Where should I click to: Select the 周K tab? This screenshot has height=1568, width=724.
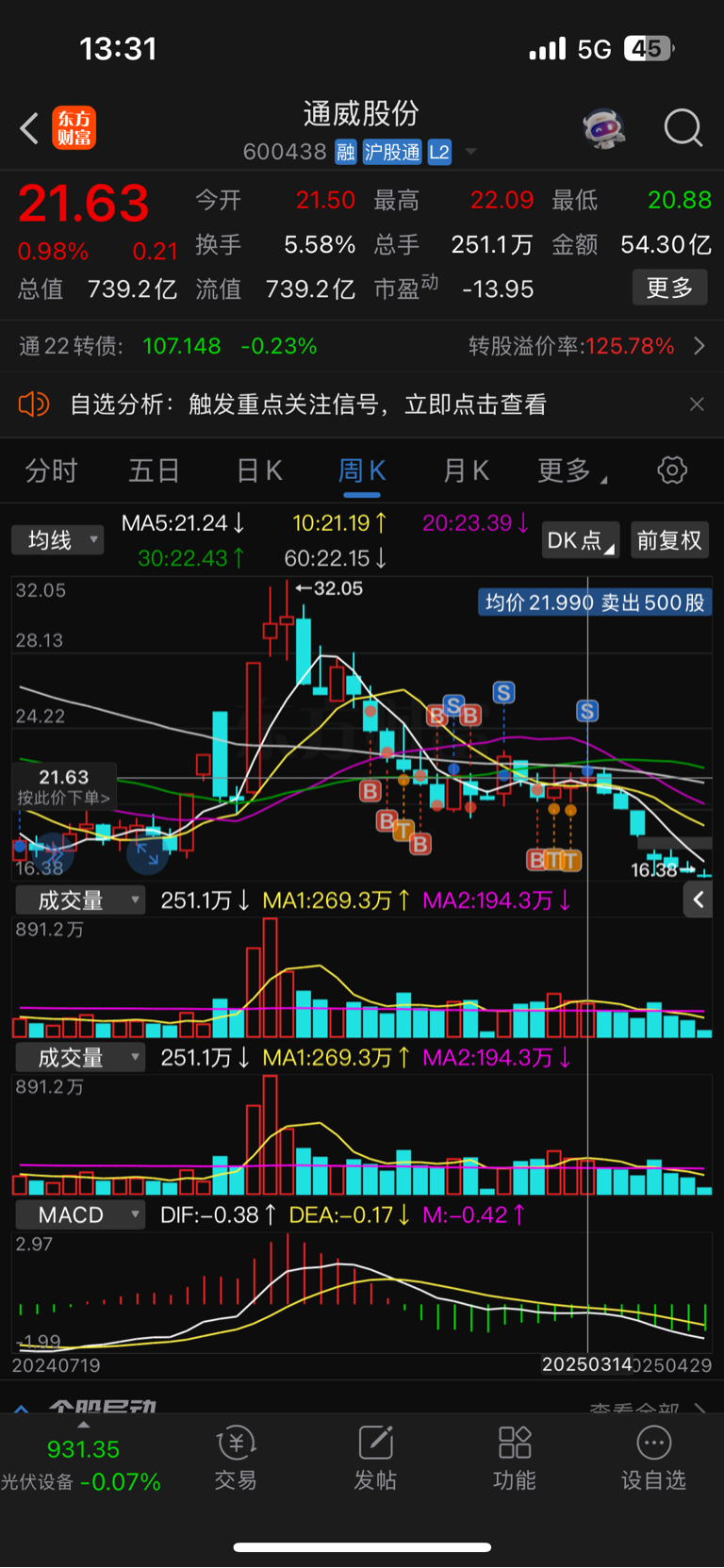(x=362, y=470)
